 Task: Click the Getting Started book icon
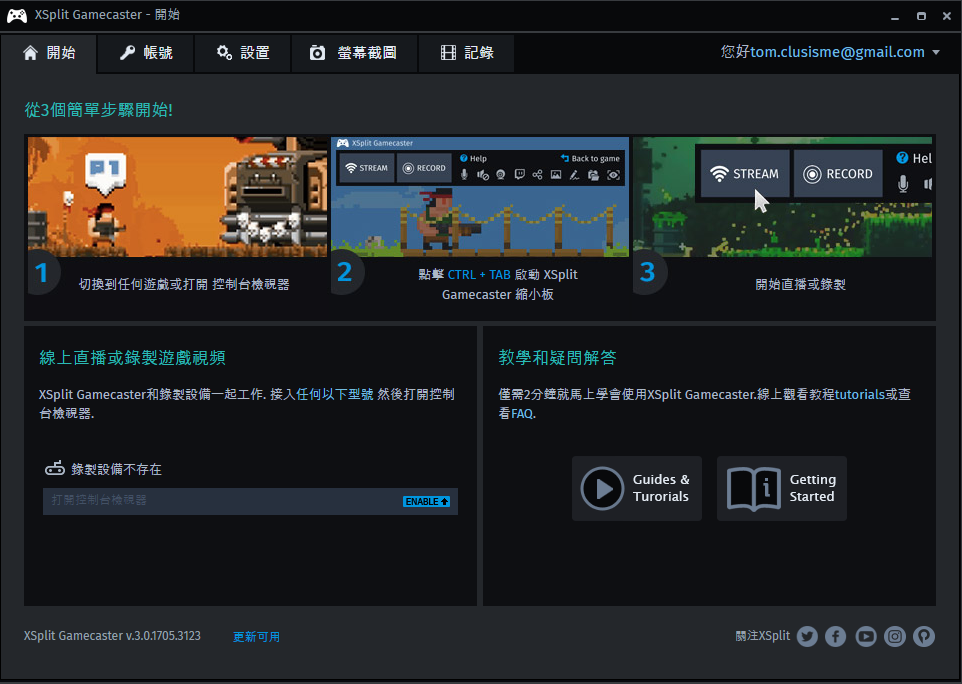[x=753, y=488]
